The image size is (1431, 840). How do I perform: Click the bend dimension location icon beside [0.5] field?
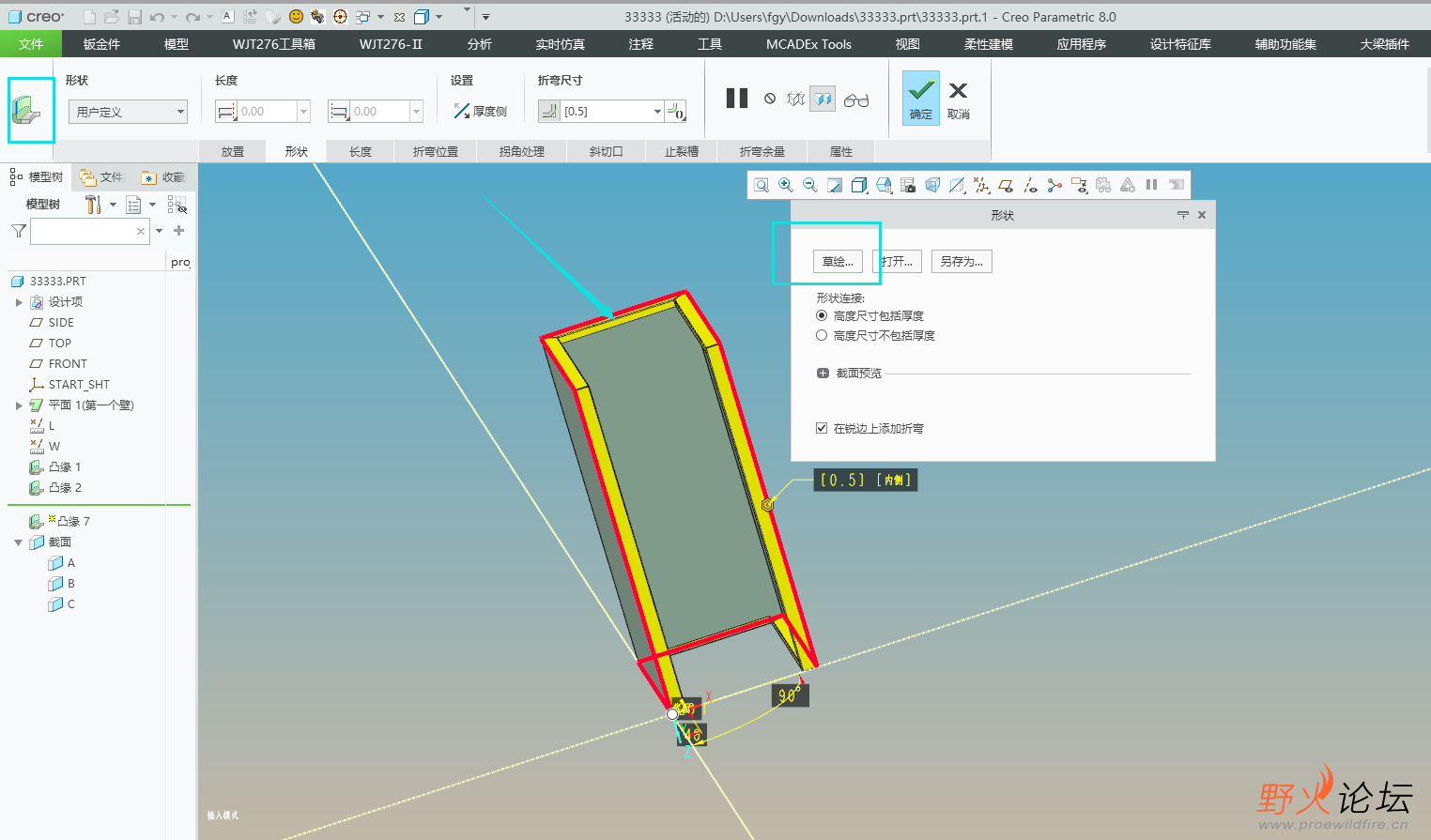(676, 112)
